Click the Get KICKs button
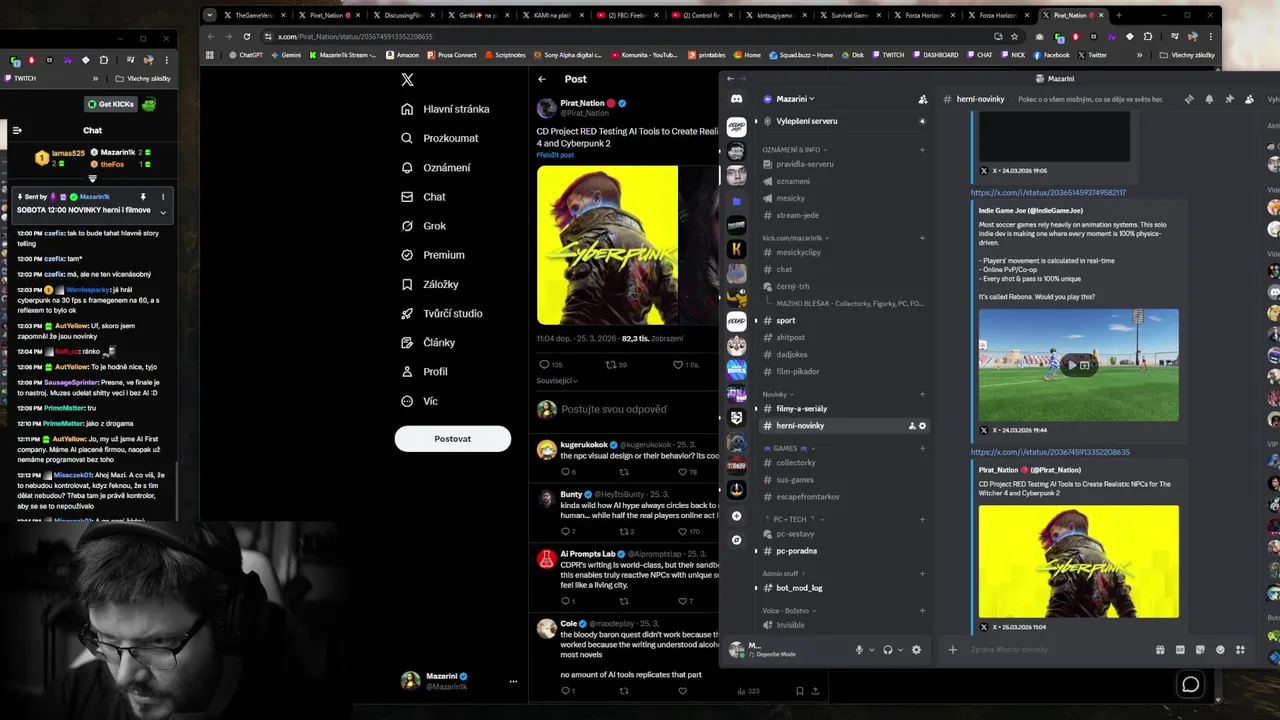The height and width of the screenshot is (720, 1280). pos(110,104)
